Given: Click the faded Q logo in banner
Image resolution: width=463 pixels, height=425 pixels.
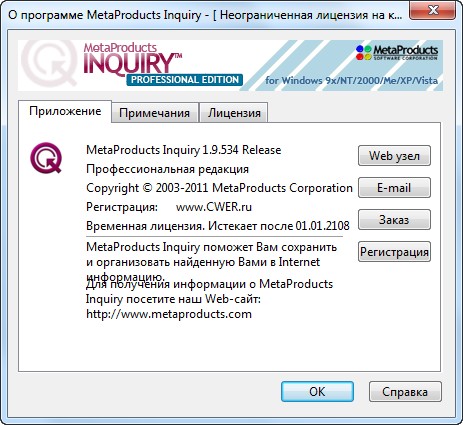Looking at the screenshot, I should 49,63.
